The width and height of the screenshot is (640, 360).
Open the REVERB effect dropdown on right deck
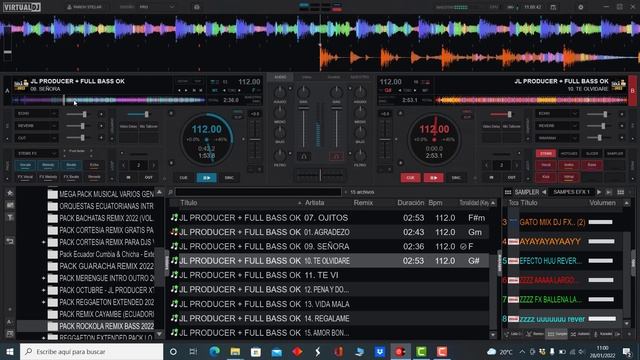(557, 126)
